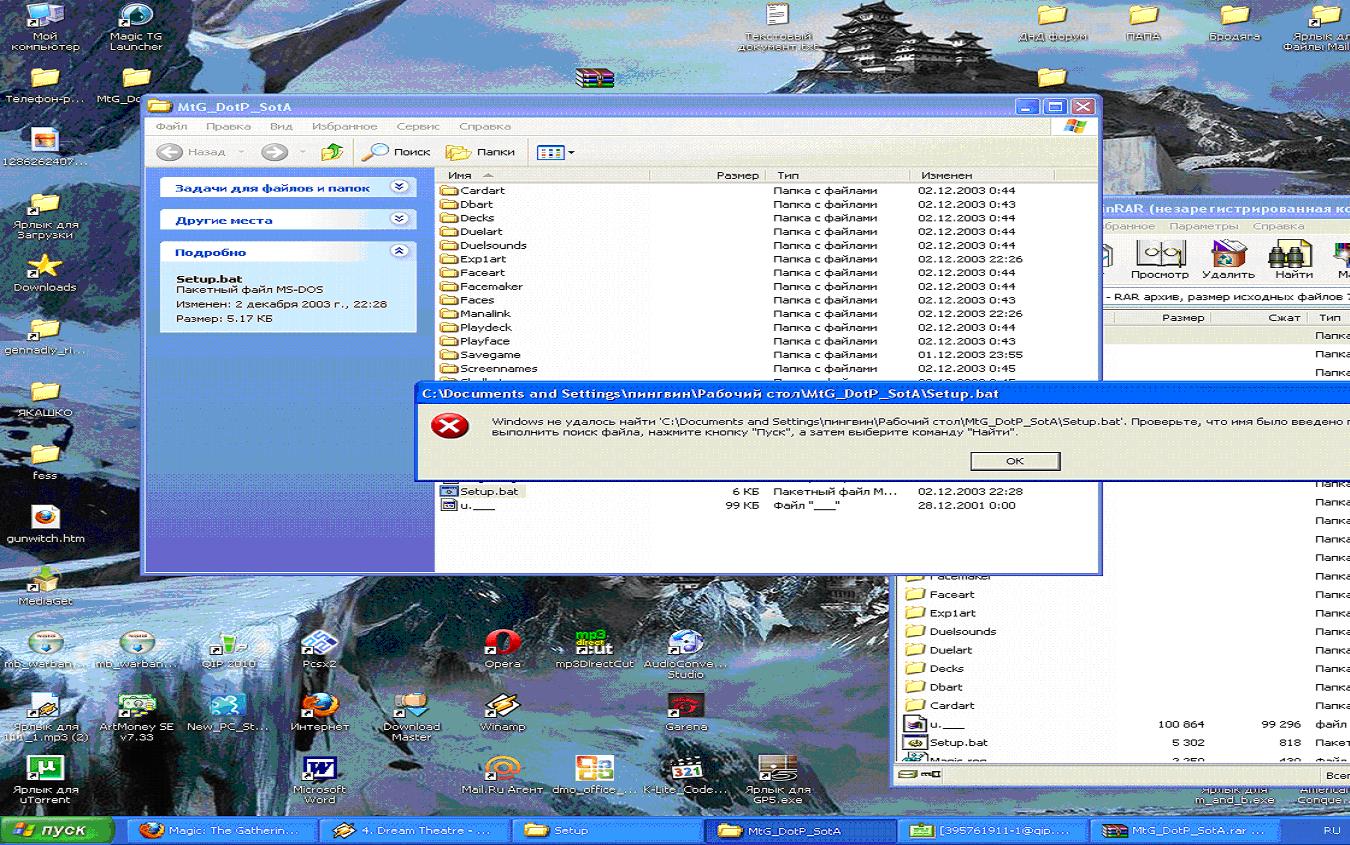
Task: Expand the Другие места panel
Action: tap(399, 219)
